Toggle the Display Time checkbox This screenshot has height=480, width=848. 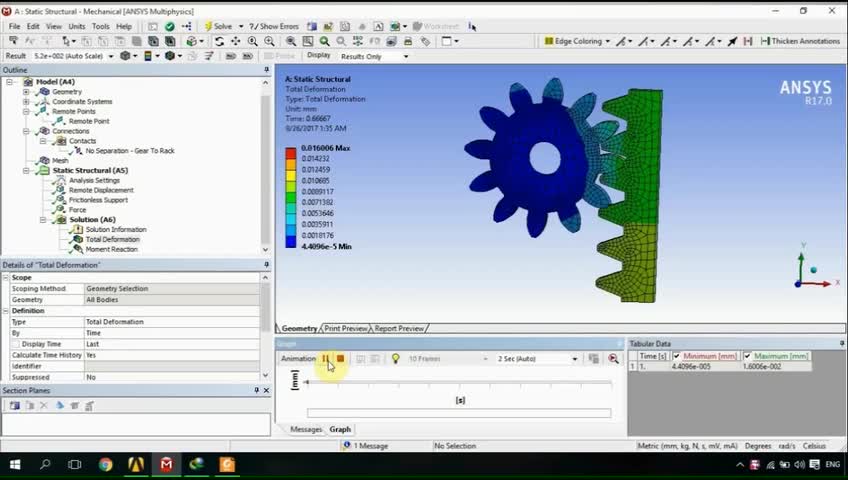coord(16,344)
